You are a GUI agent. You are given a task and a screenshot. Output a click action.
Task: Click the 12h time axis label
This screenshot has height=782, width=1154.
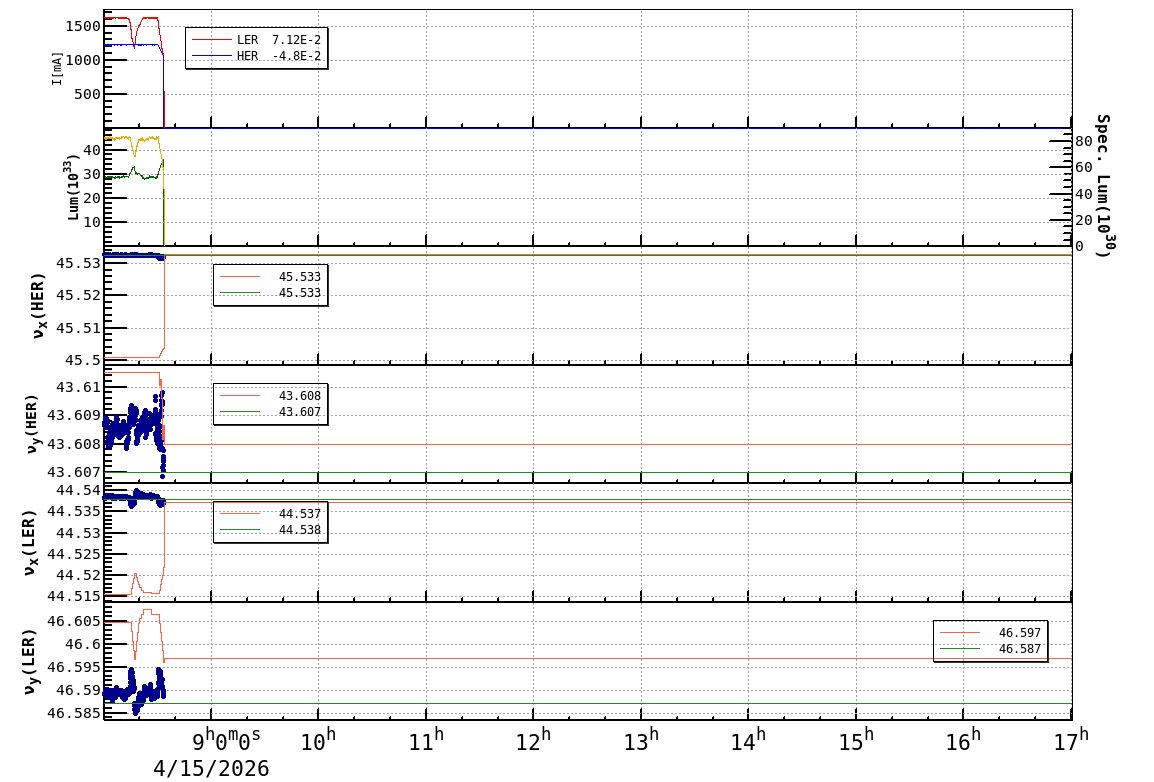(x=534, y=739)
